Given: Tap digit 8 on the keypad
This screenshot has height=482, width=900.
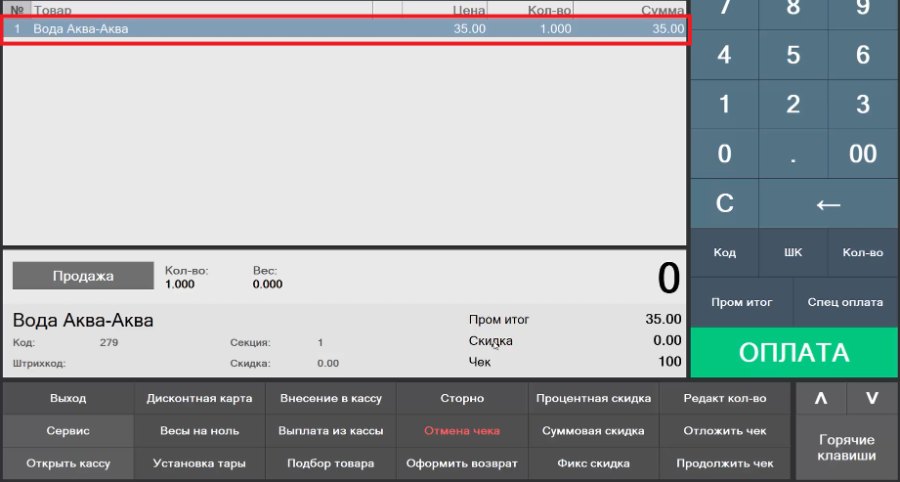Looking at the screenshot, I should coord(793,13).
